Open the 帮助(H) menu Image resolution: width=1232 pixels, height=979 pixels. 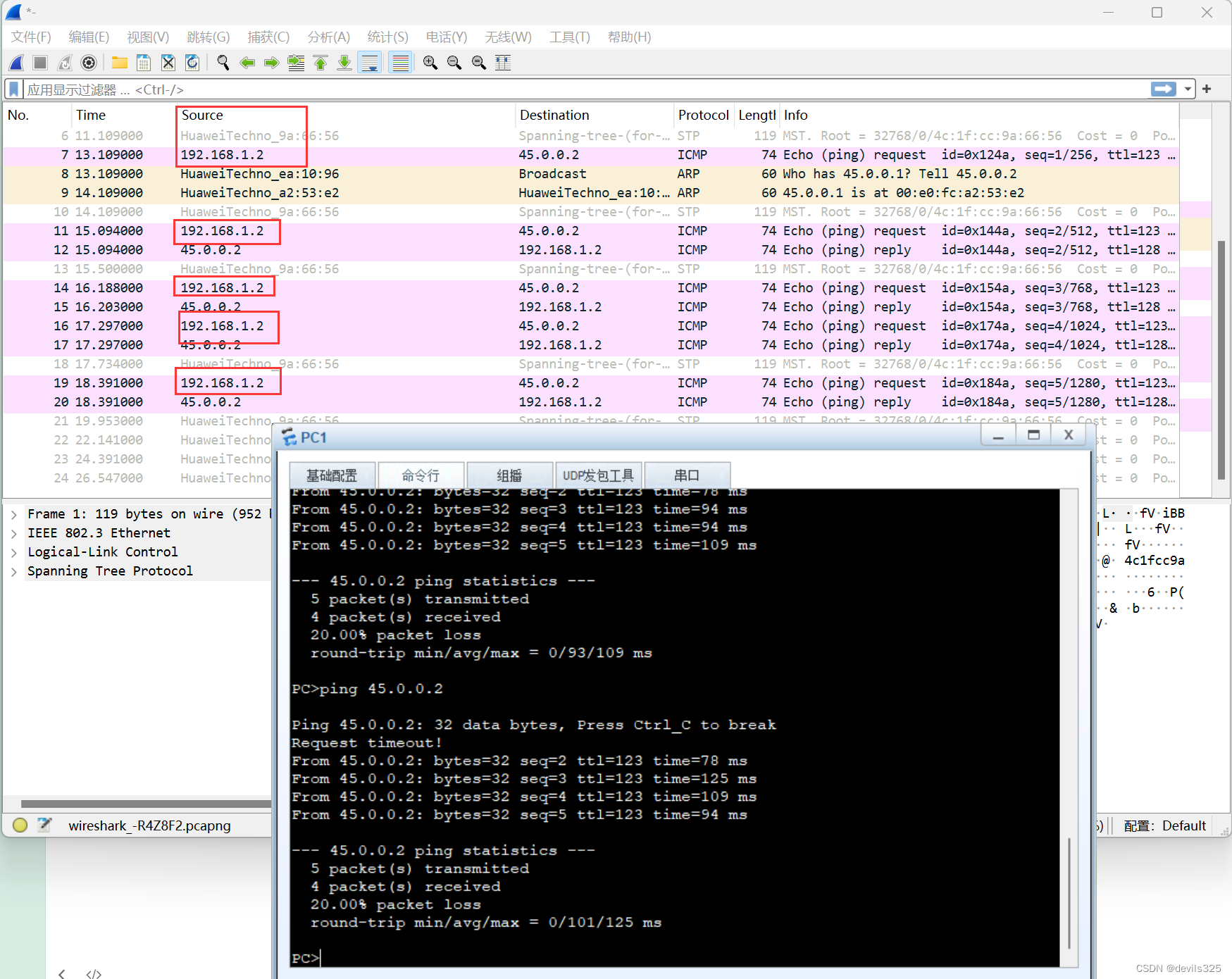(x=630, y=37)
